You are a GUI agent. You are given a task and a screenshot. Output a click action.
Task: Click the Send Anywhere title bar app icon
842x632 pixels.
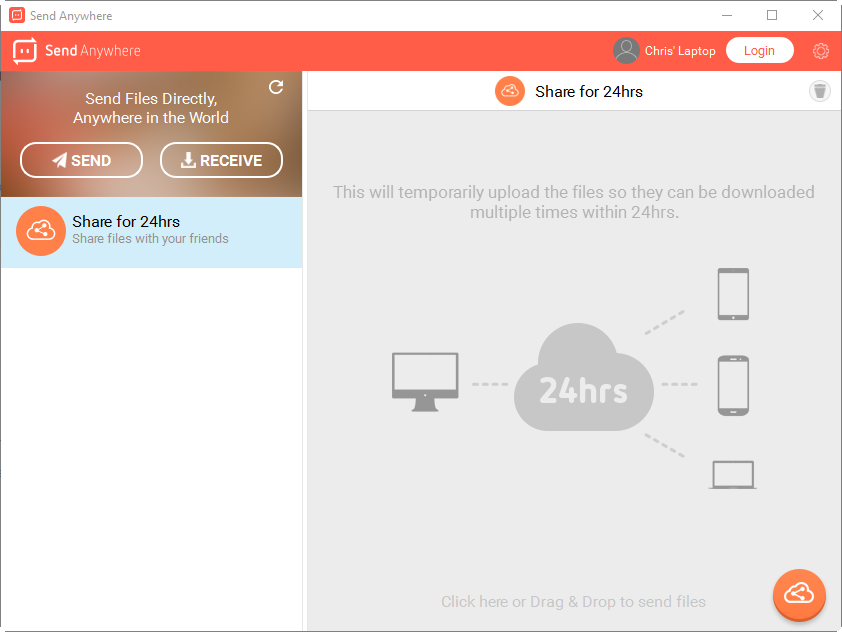(16, 16)
